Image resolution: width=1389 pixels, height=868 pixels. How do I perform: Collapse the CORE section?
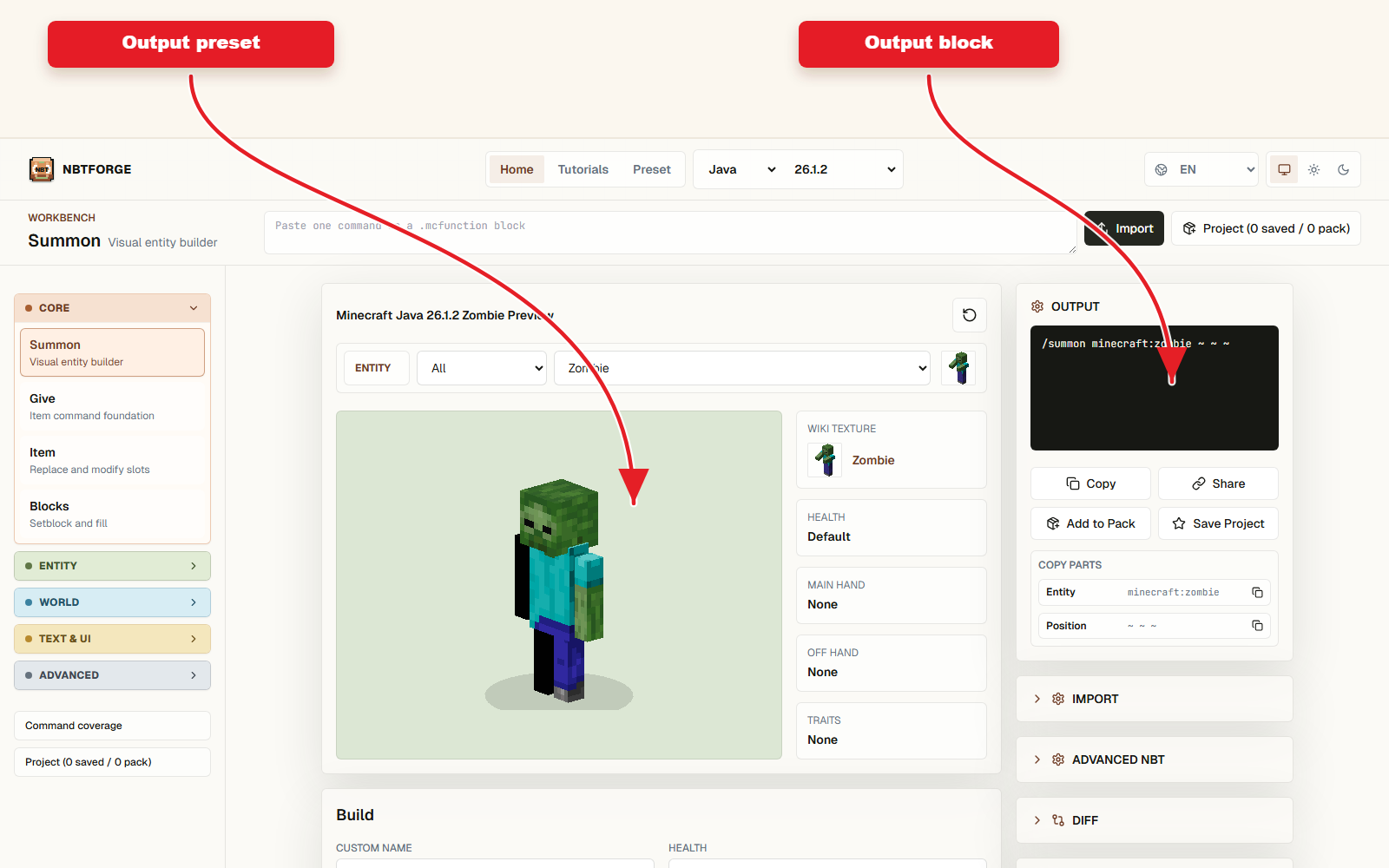(112, 308)
